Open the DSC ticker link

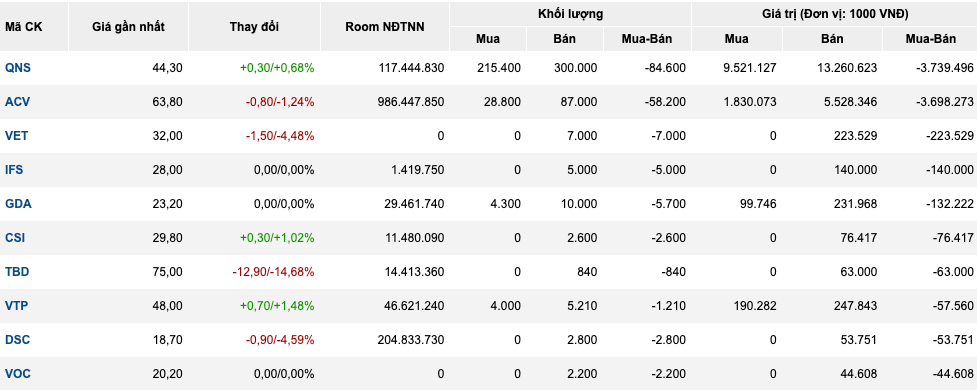click(x=17, y=340)
